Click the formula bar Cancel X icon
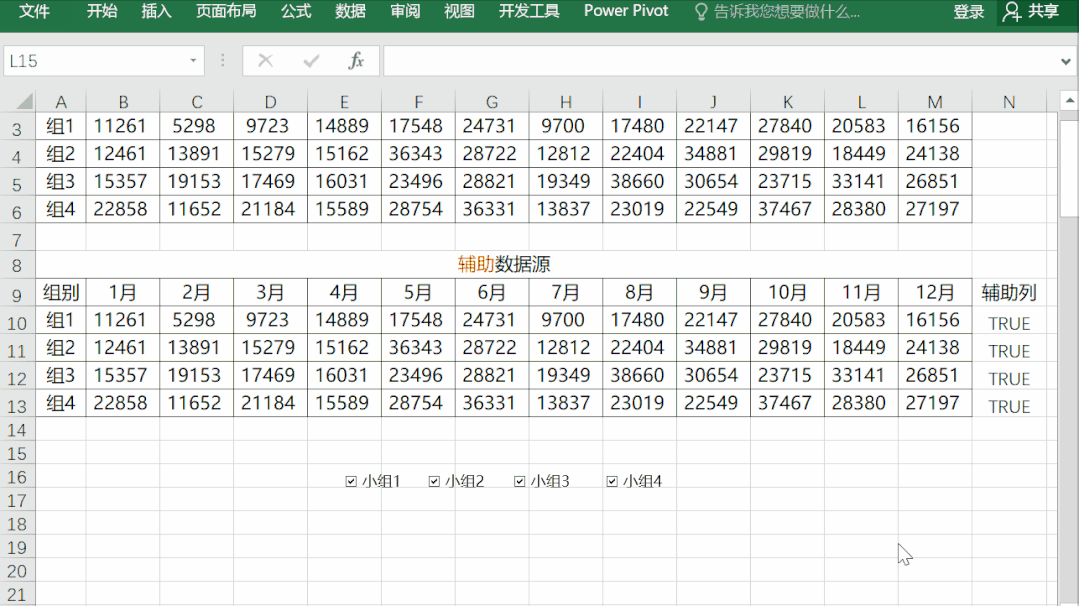Viewport: 1079px width, 606px height. point(266,61)
